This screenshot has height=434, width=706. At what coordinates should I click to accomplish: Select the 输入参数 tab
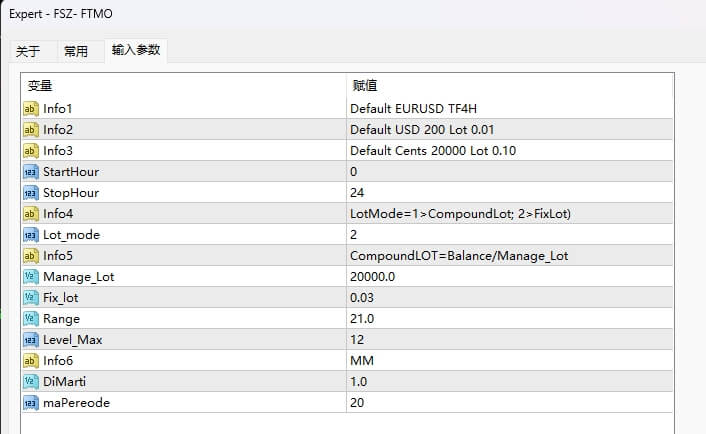point(135,50)
